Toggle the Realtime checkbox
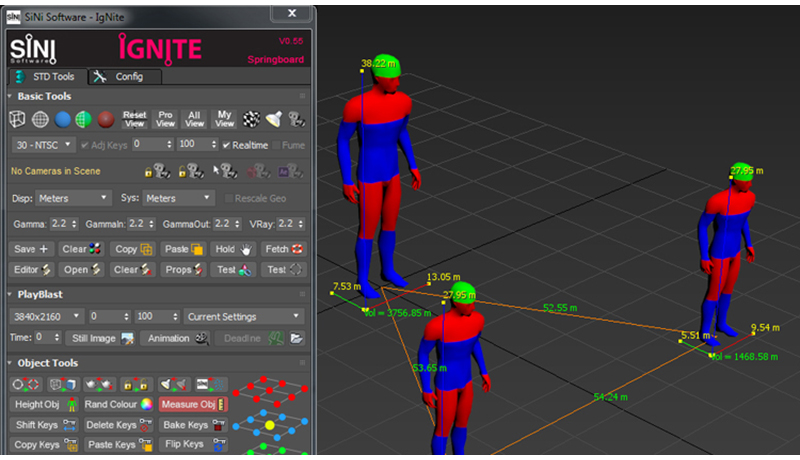 [227, 145]
